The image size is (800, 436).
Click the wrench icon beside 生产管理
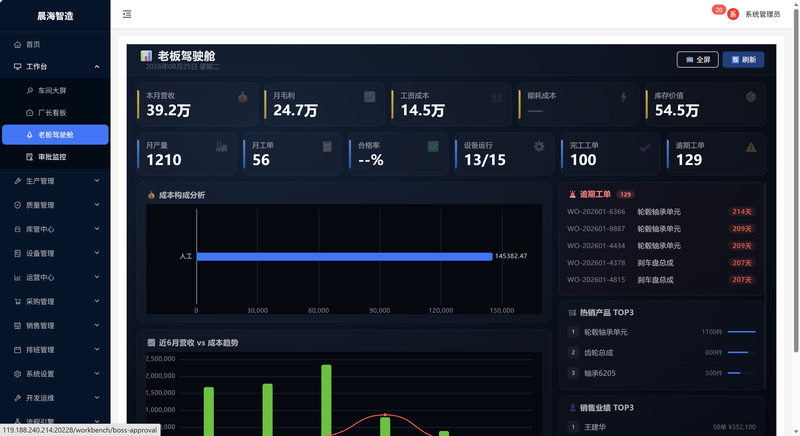click(17, 181)
